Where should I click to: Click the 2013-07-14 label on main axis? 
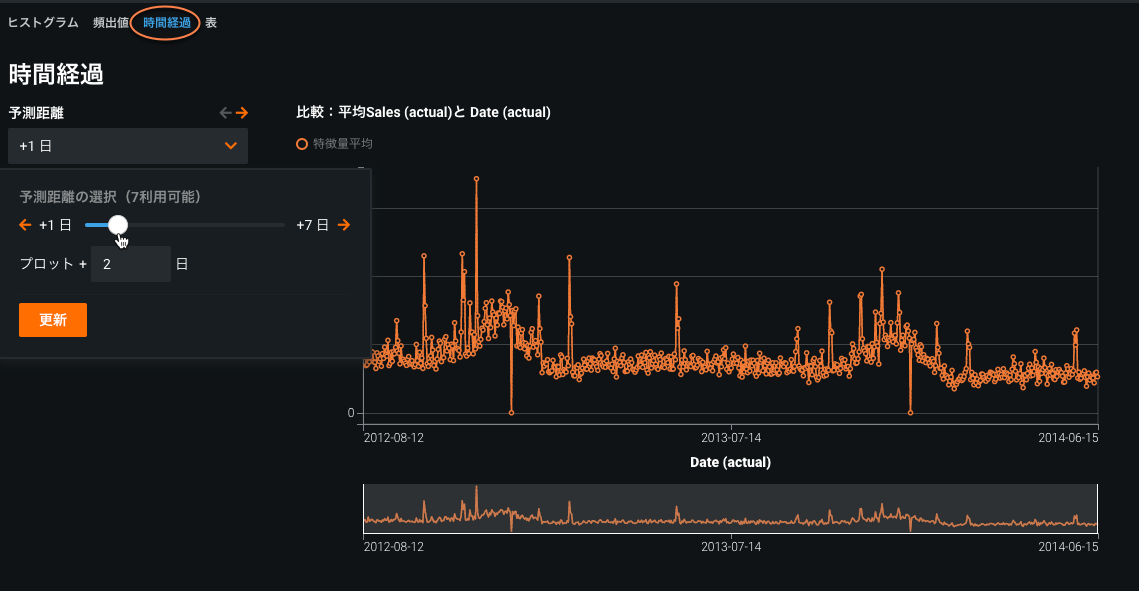pos(731,437)
